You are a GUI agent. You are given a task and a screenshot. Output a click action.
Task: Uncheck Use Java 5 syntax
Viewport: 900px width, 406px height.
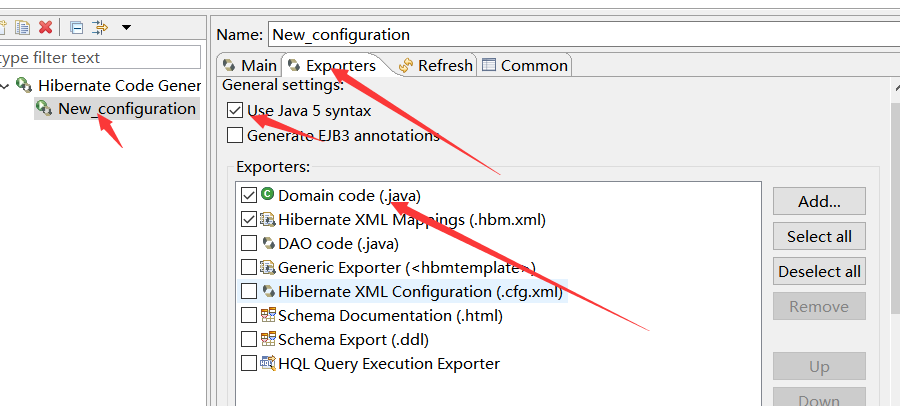tap(235, 110)
